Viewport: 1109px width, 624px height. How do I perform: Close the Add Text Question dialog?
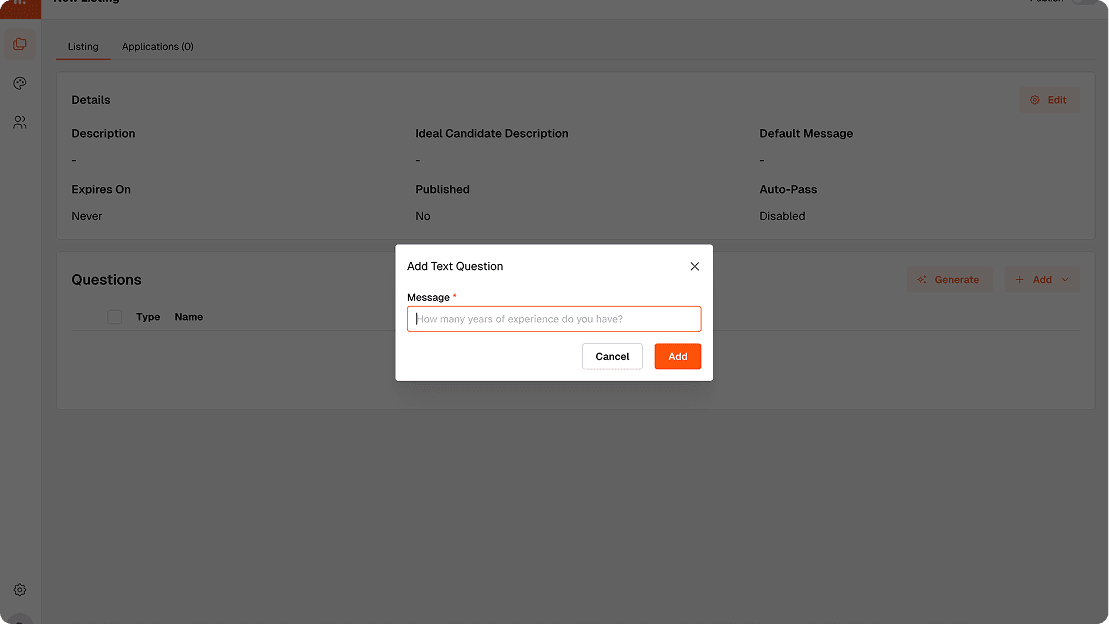[695, 266]
